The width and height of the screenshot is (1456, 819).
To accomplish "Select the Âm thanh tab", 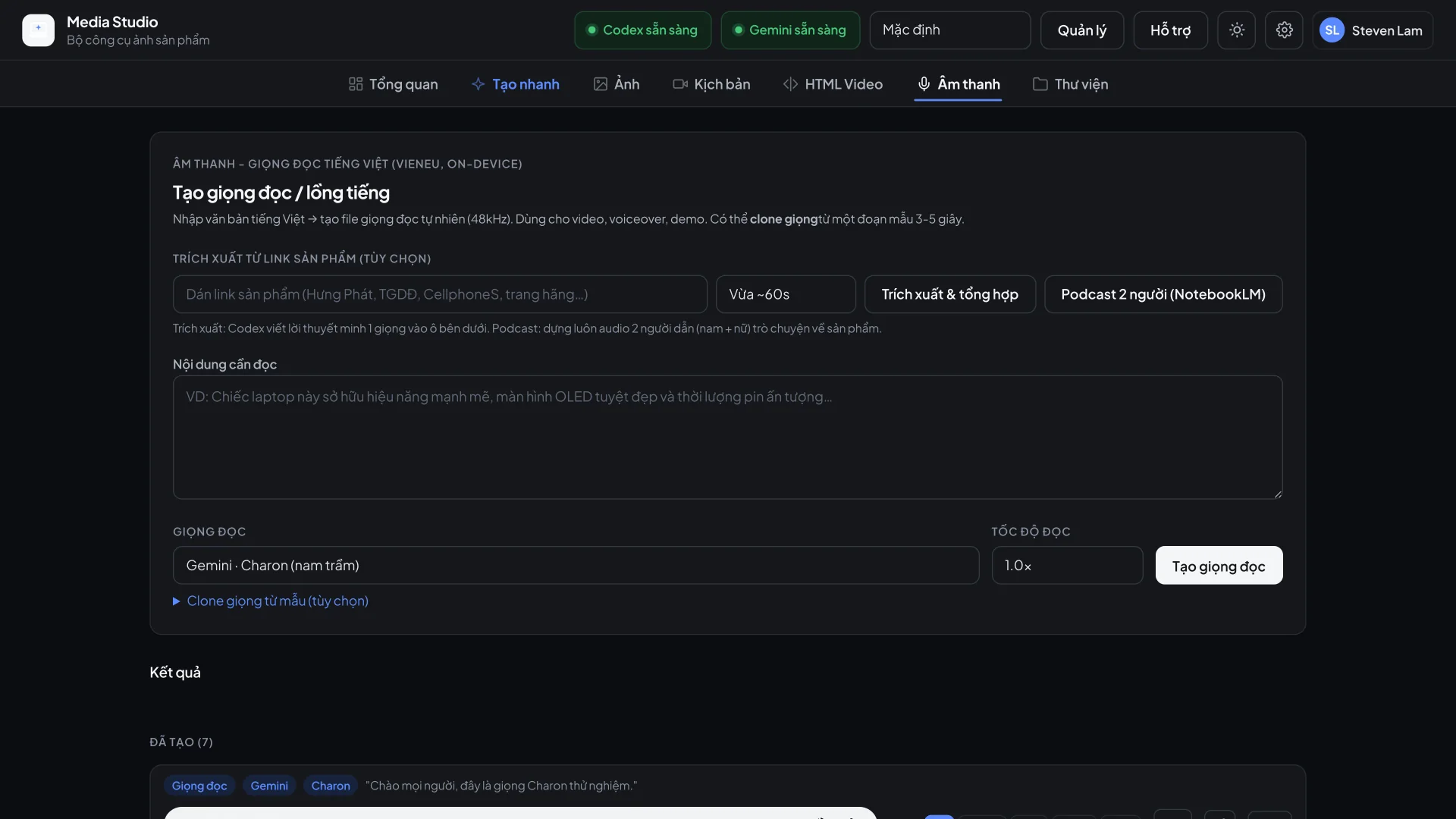I will (x=958, y=84).
